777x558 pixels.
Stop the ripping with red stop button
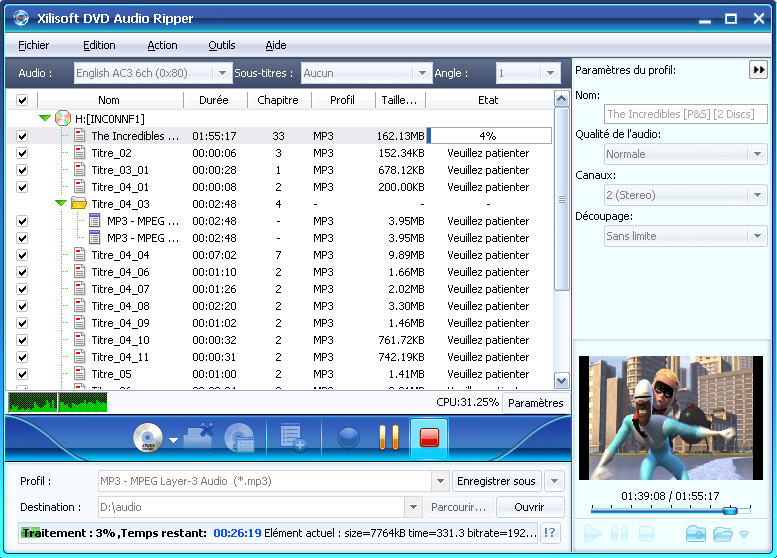click(429, 438)
